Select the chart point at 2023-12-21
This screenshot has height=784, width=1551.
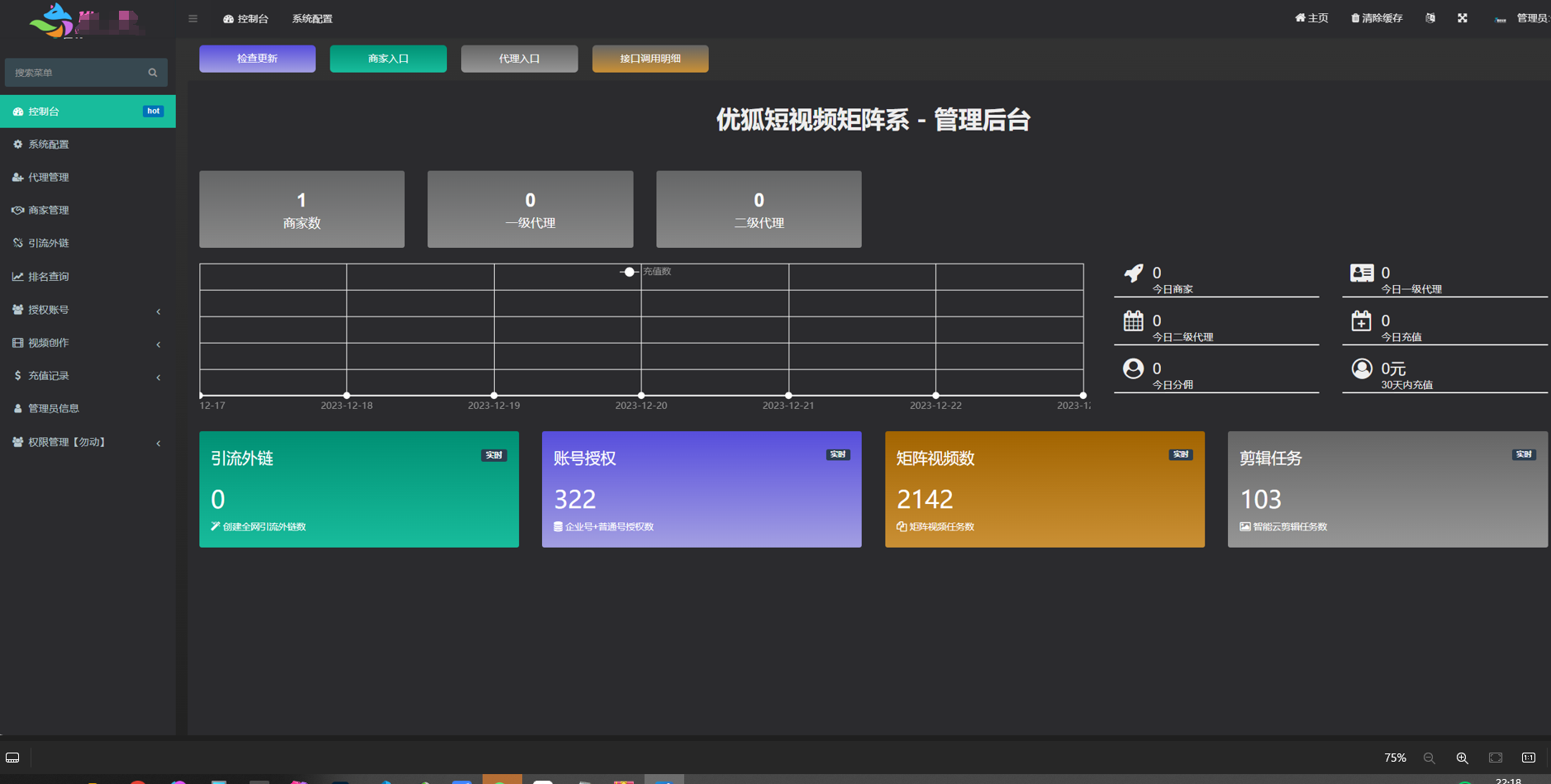click(x=789, y=396)
